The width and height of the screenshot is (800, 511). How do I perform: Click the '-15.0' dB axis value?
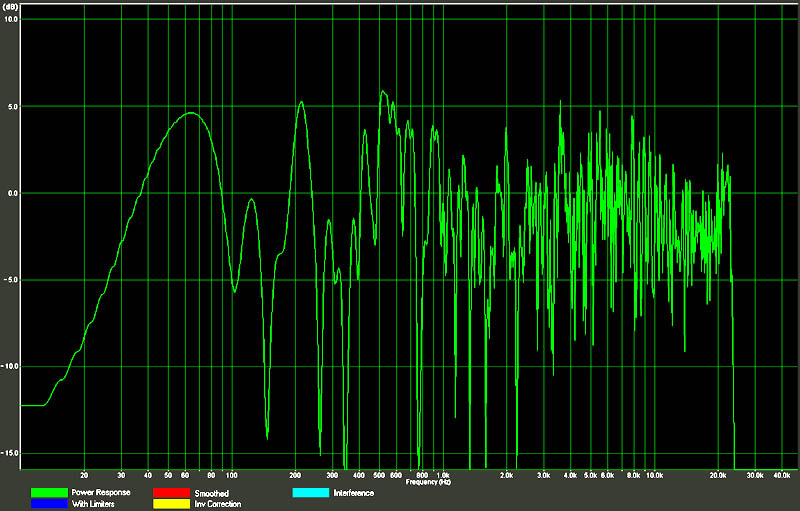tap(9, 453)
